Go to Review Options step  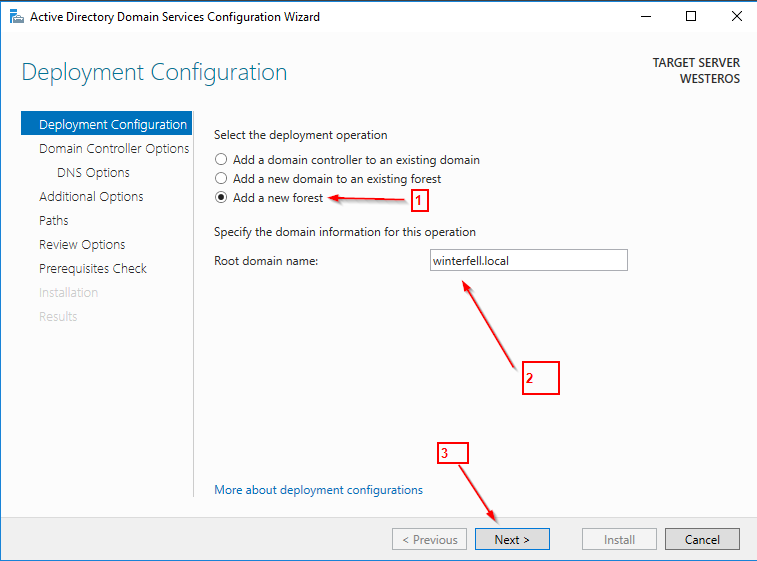click(82, 245)
